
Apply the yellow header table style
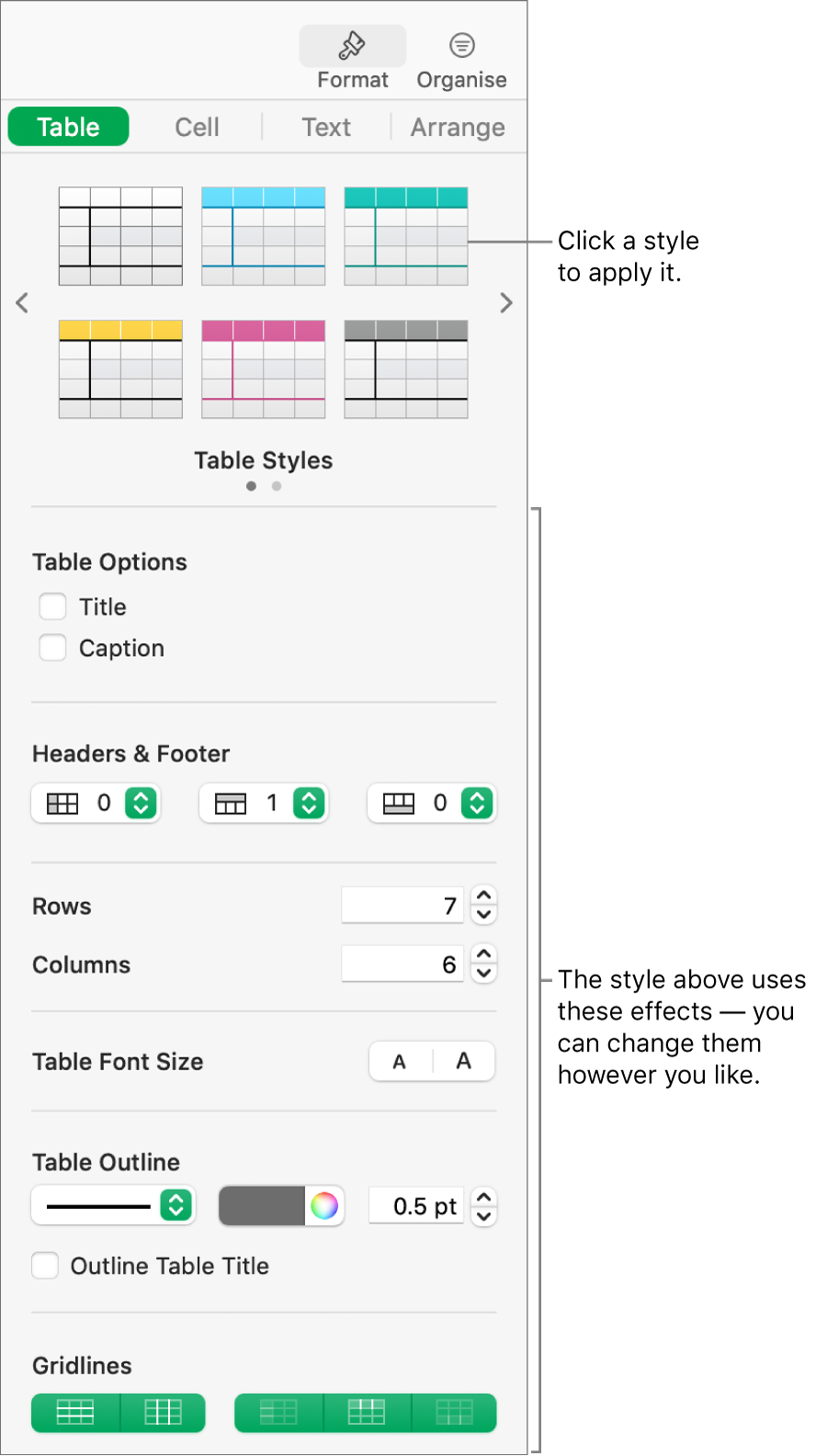[120, 369]
